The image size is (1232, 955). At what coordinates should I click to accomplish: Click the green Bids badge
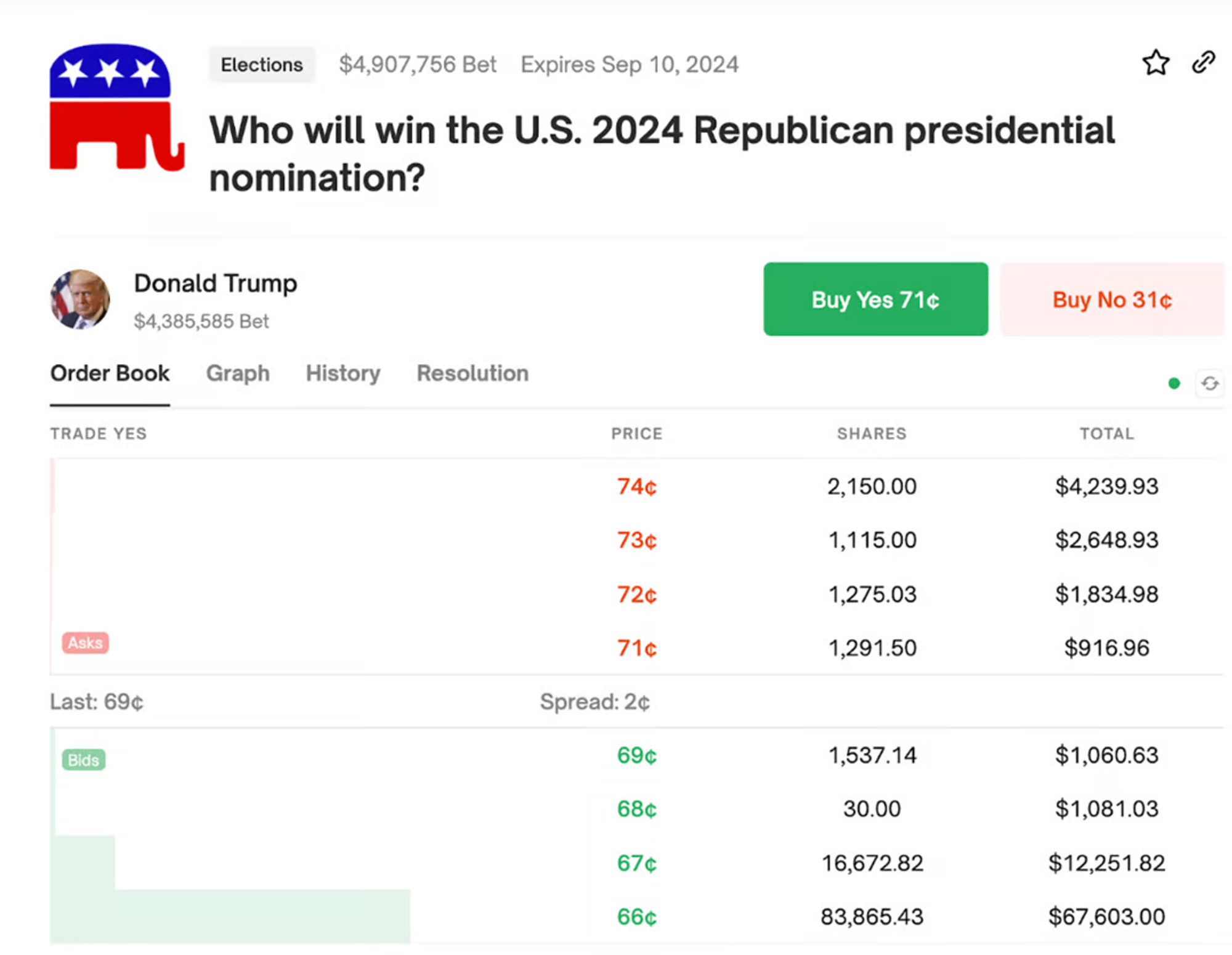(x=84, y=760)
